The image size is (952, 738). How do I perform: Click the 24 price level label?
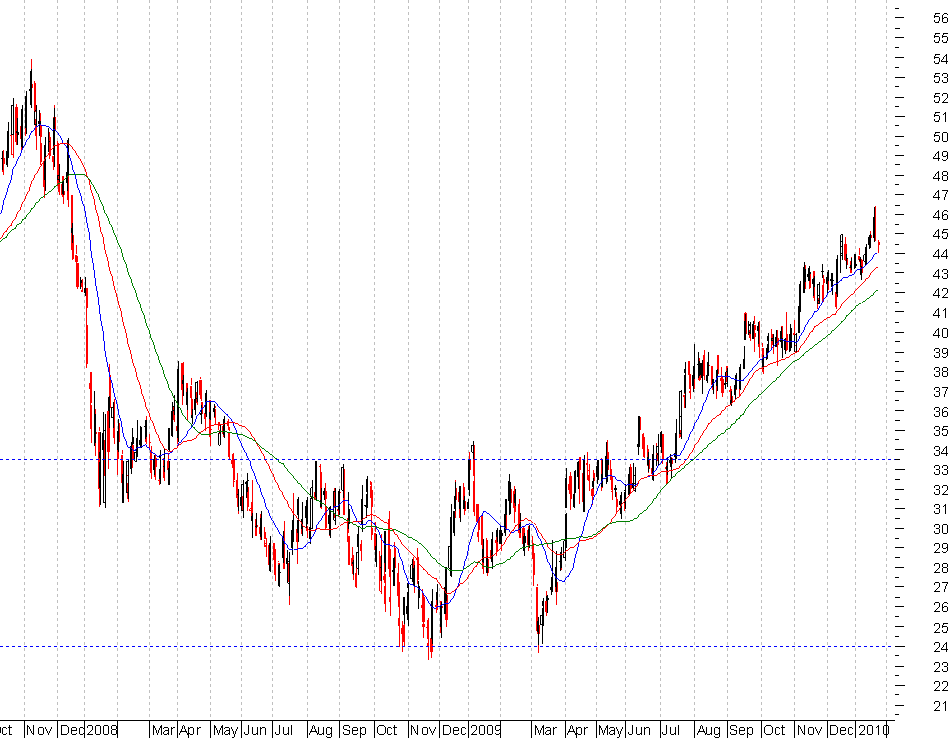(x=940, y=647)
